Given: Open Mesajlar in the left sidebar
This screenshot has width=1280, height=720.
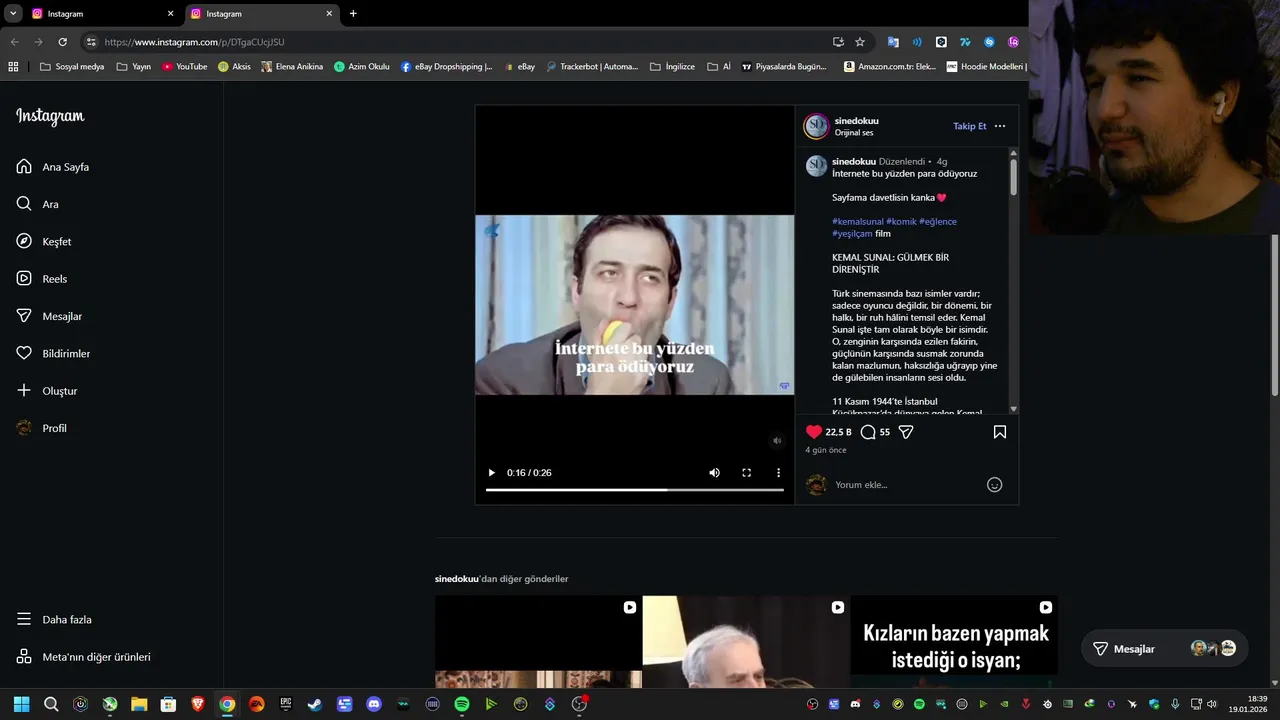Looking at the screenshot, I should 49,316.
